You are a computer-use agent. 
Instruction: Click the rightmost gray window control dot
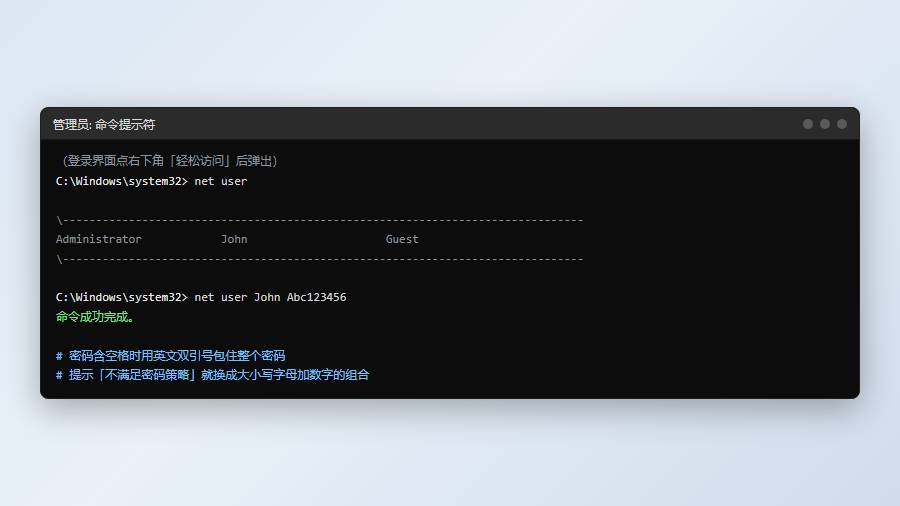point(842,124)
